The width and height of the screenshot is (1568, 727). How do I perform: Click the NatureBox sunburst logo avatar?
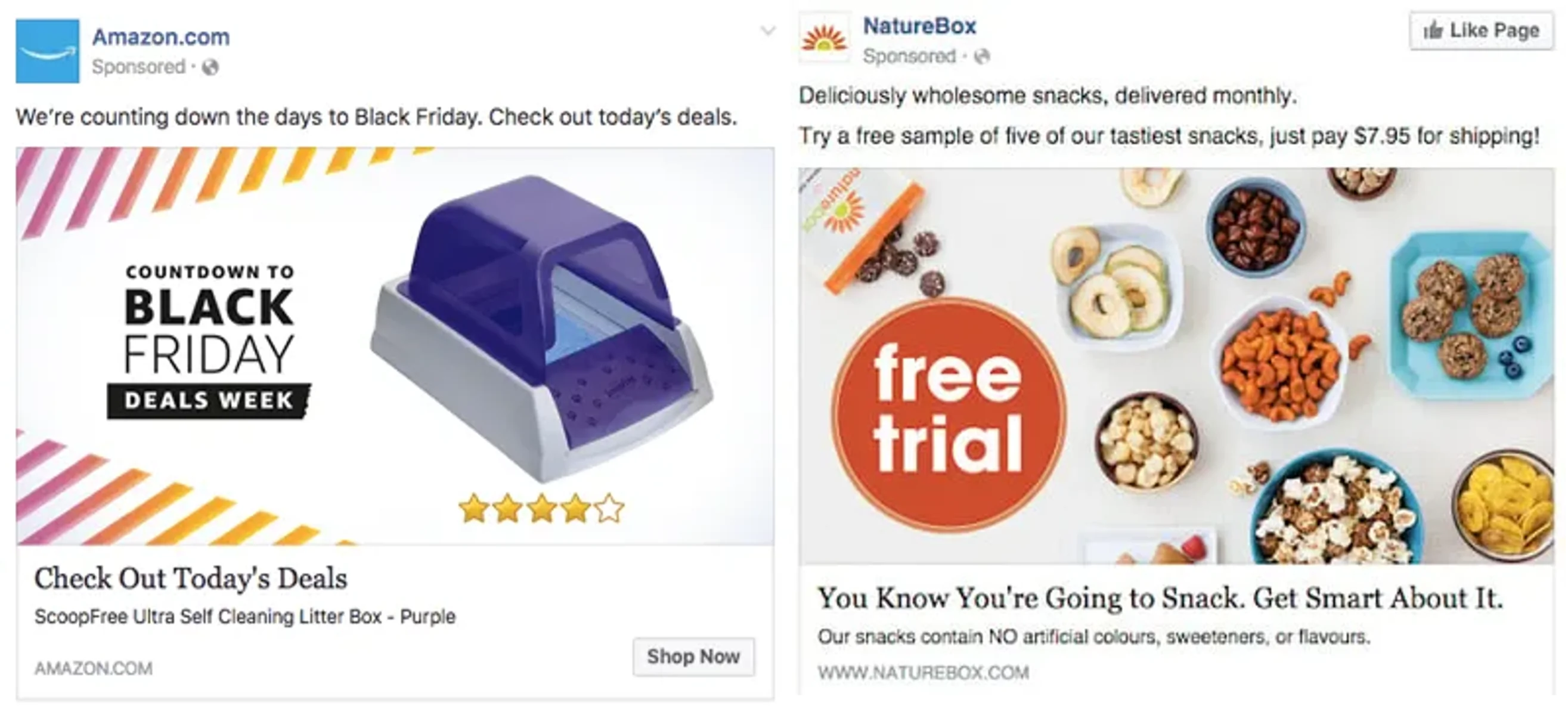(x=824, y=39)
